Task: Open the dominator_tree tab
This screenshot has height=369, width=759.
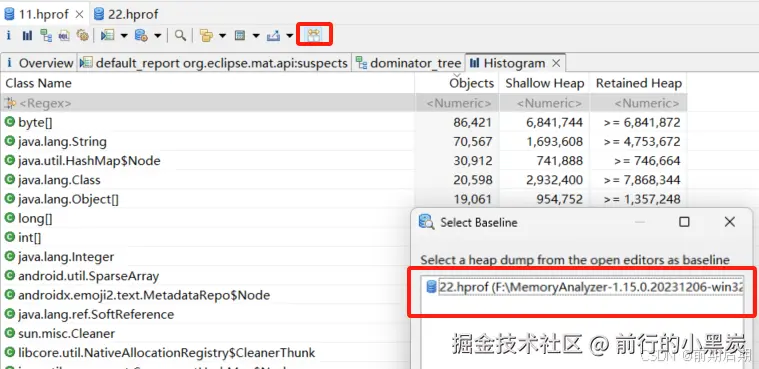Action: click(408, 63)
